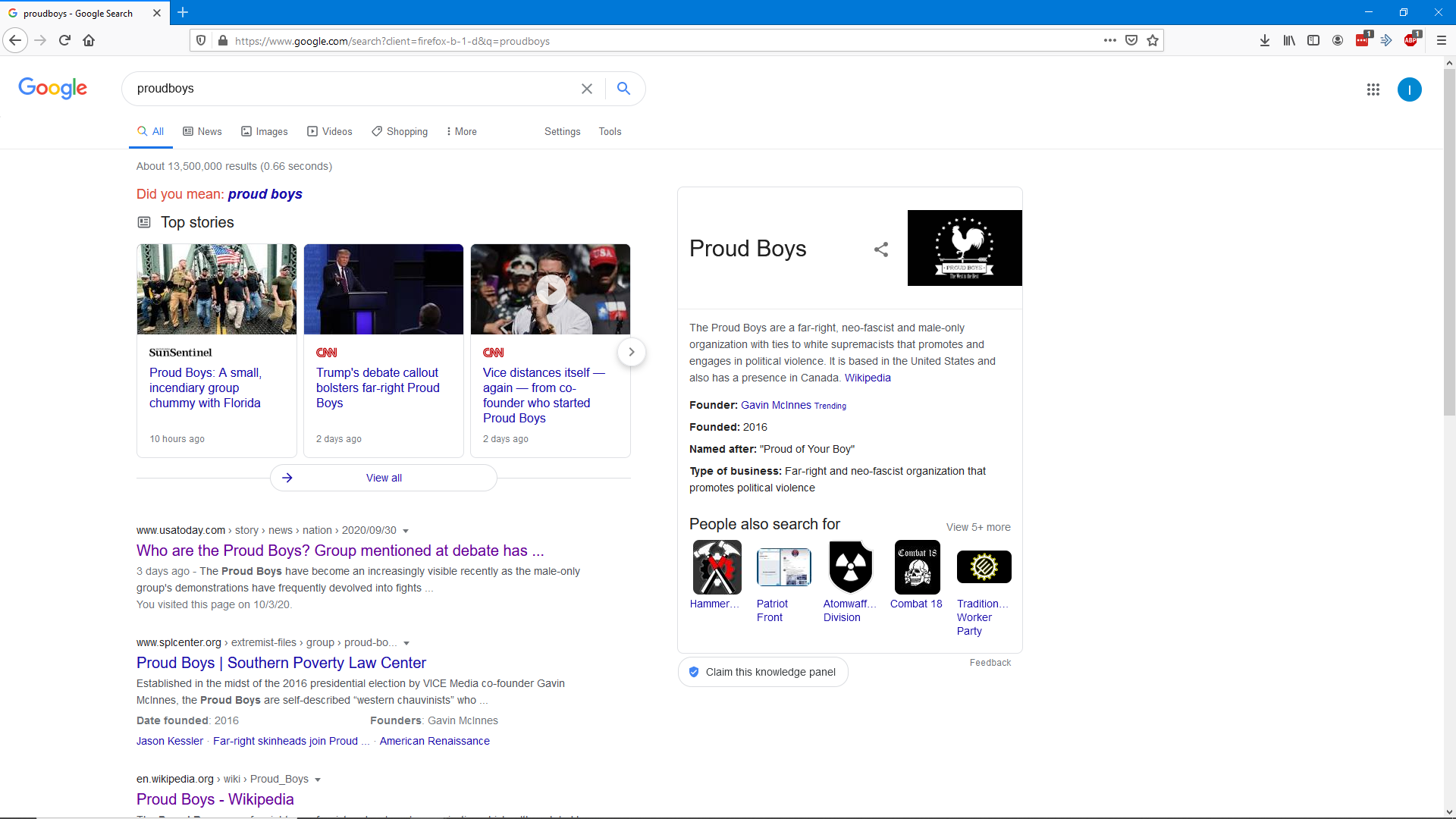The width and height of the screenshot is (1456, 819).
Task: Go to Google home via logo
Action: pyautogui.click(x=52, y=88)
